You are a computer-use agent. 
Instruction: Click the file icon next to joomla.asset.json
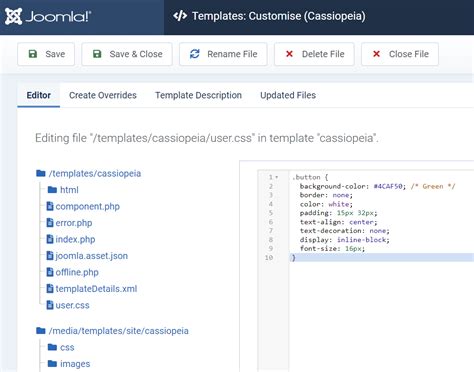[50, 256]
